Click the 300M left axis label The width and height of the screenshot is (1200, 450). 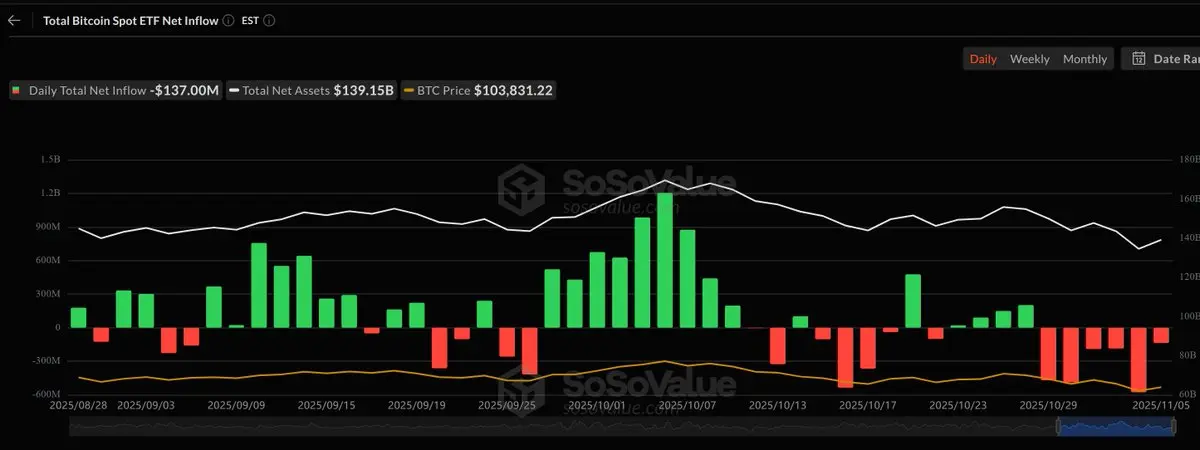tap(48, 294)
